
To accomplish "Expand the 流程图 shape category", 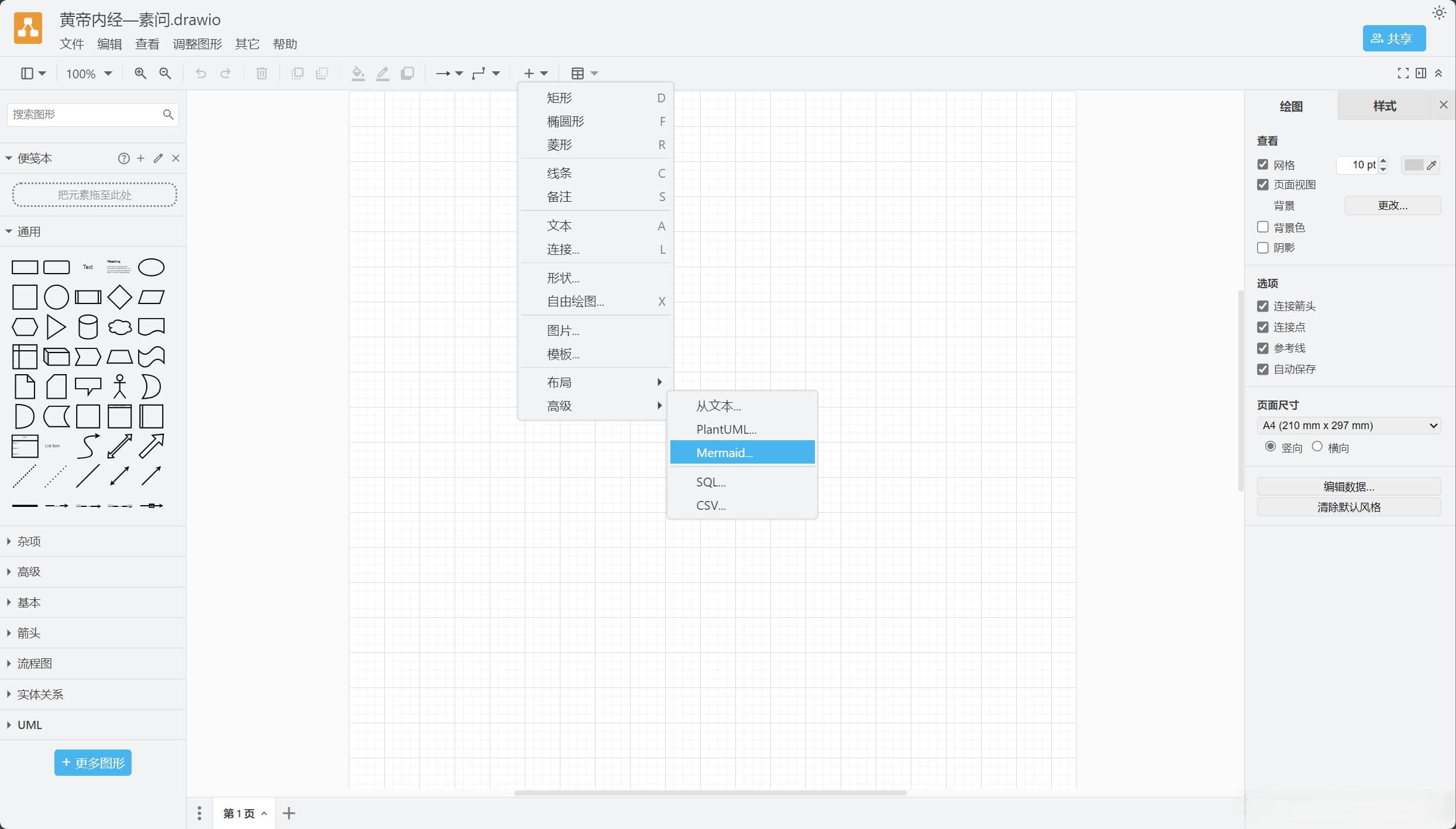I will (93, 664).
